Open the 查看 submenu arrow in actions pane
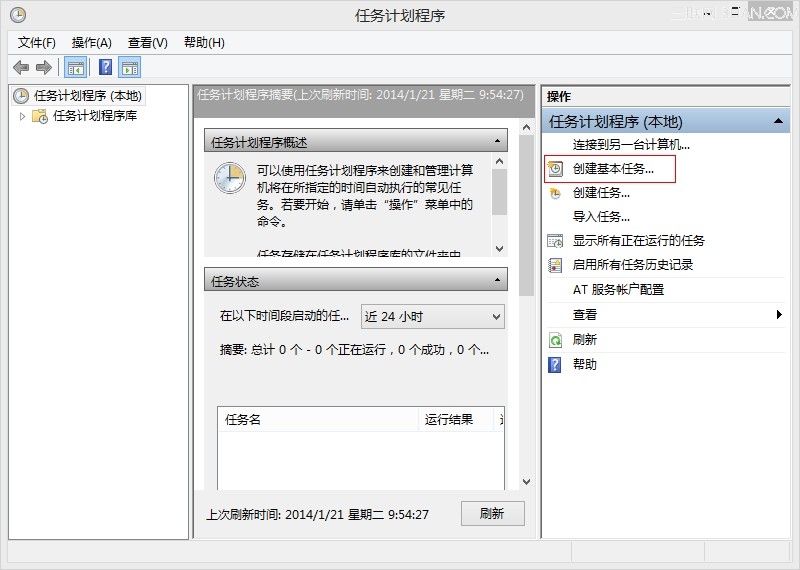The width and height of the screenshot is (800, 570). pos(779,314)
